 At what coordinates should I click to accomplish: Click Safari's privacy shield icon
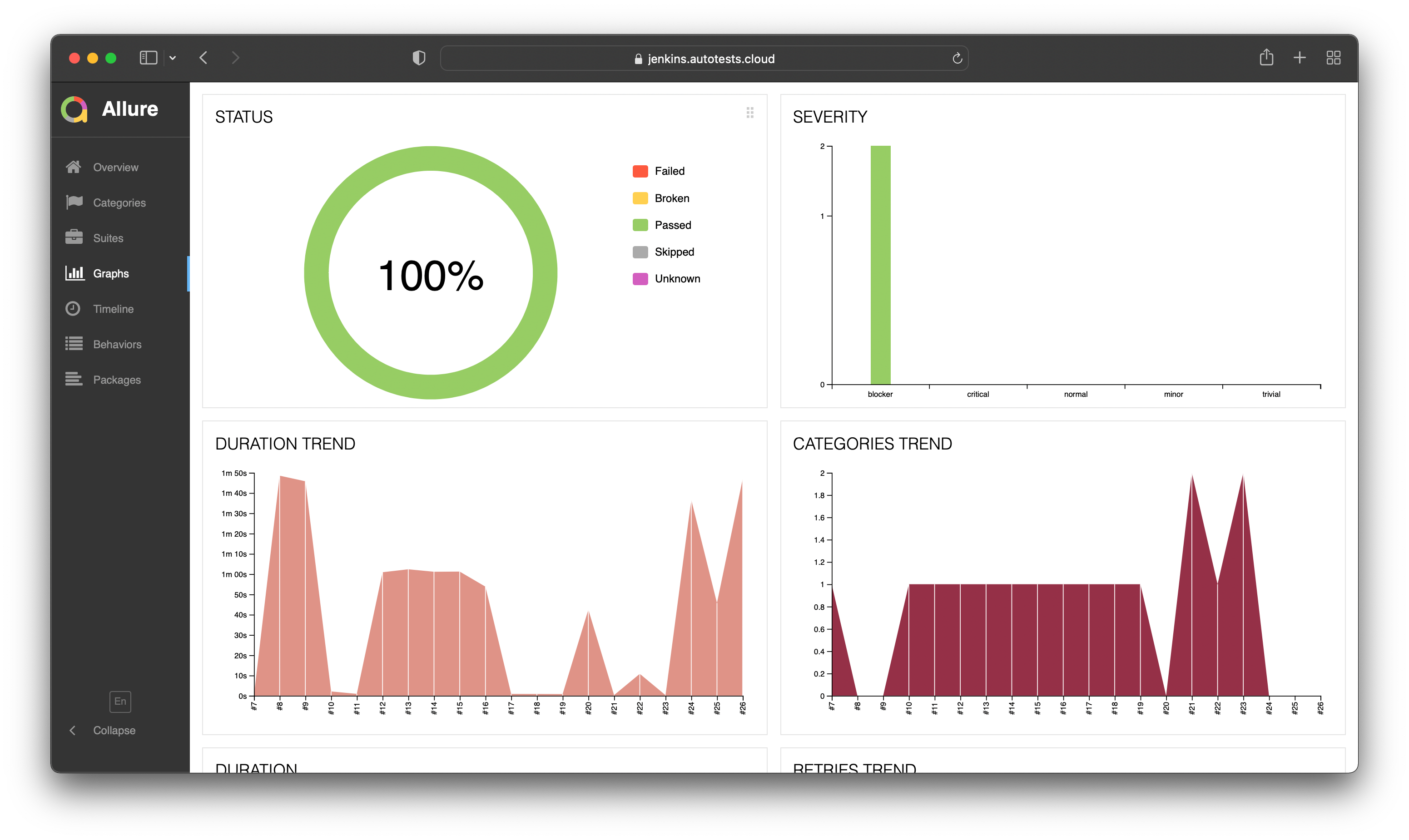419,58
